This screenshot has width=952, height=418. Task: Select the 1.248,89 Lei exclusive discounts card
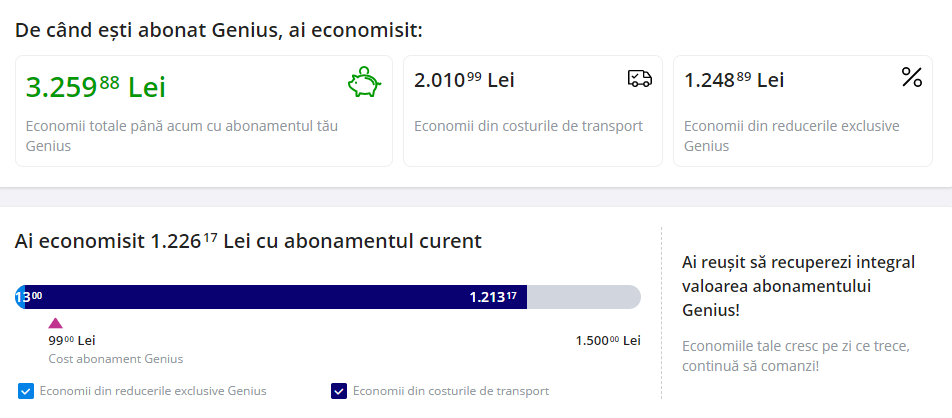tap(803, 111)
